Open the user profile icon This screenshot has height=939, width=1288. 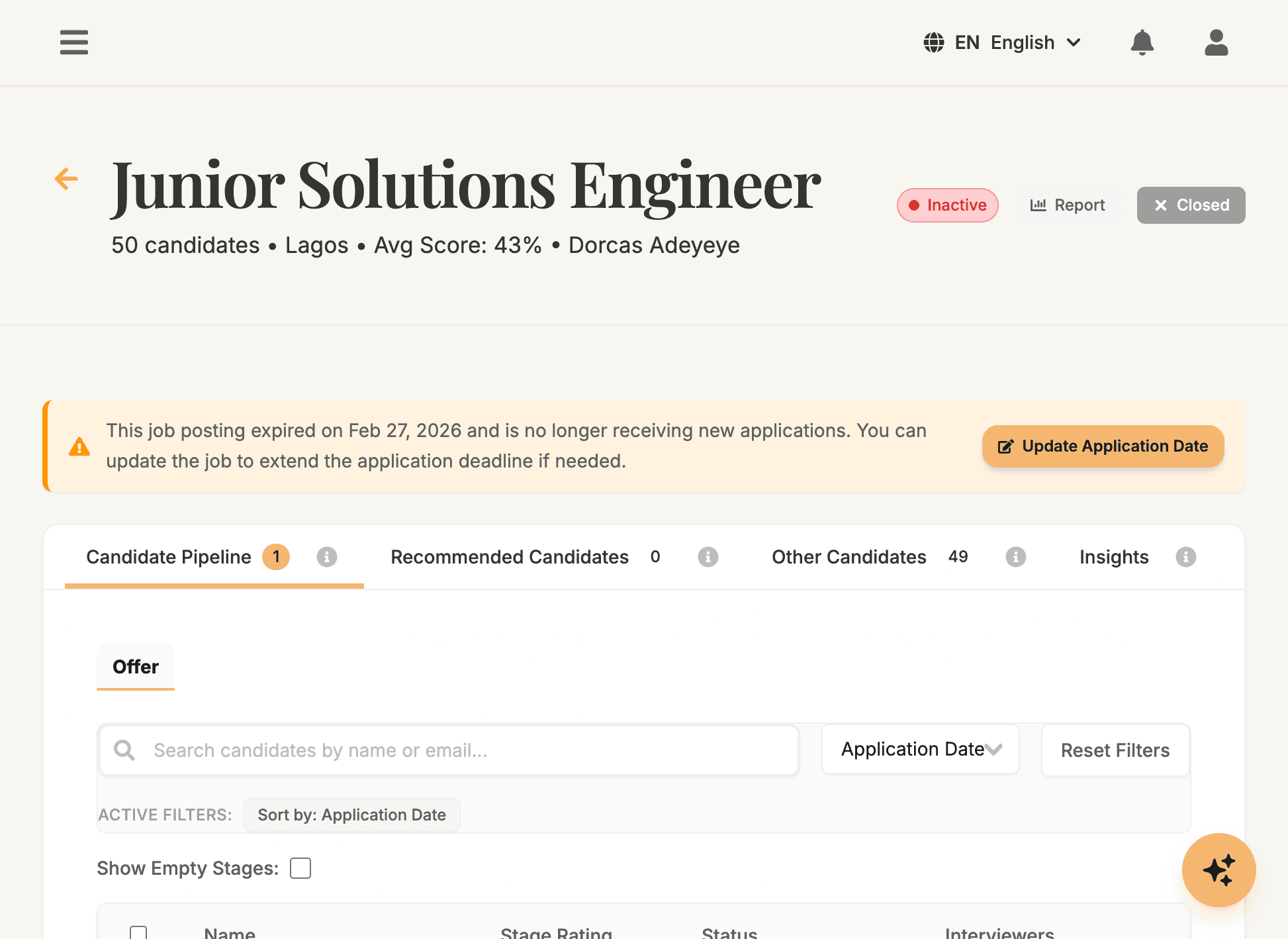point(1216,42)
